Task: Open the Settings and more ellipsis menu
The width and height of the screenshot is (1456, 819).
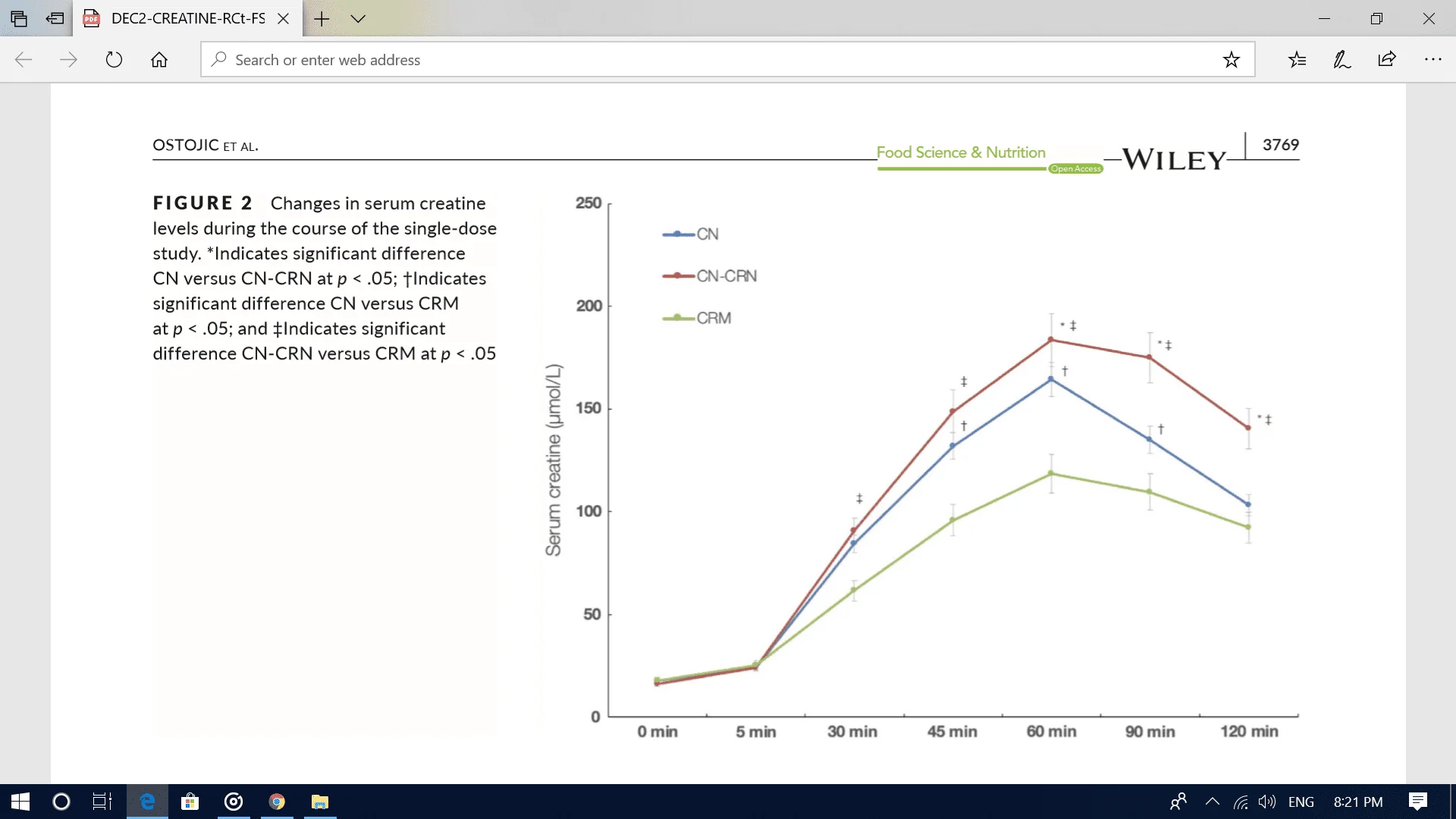Action: (1432, 59)
